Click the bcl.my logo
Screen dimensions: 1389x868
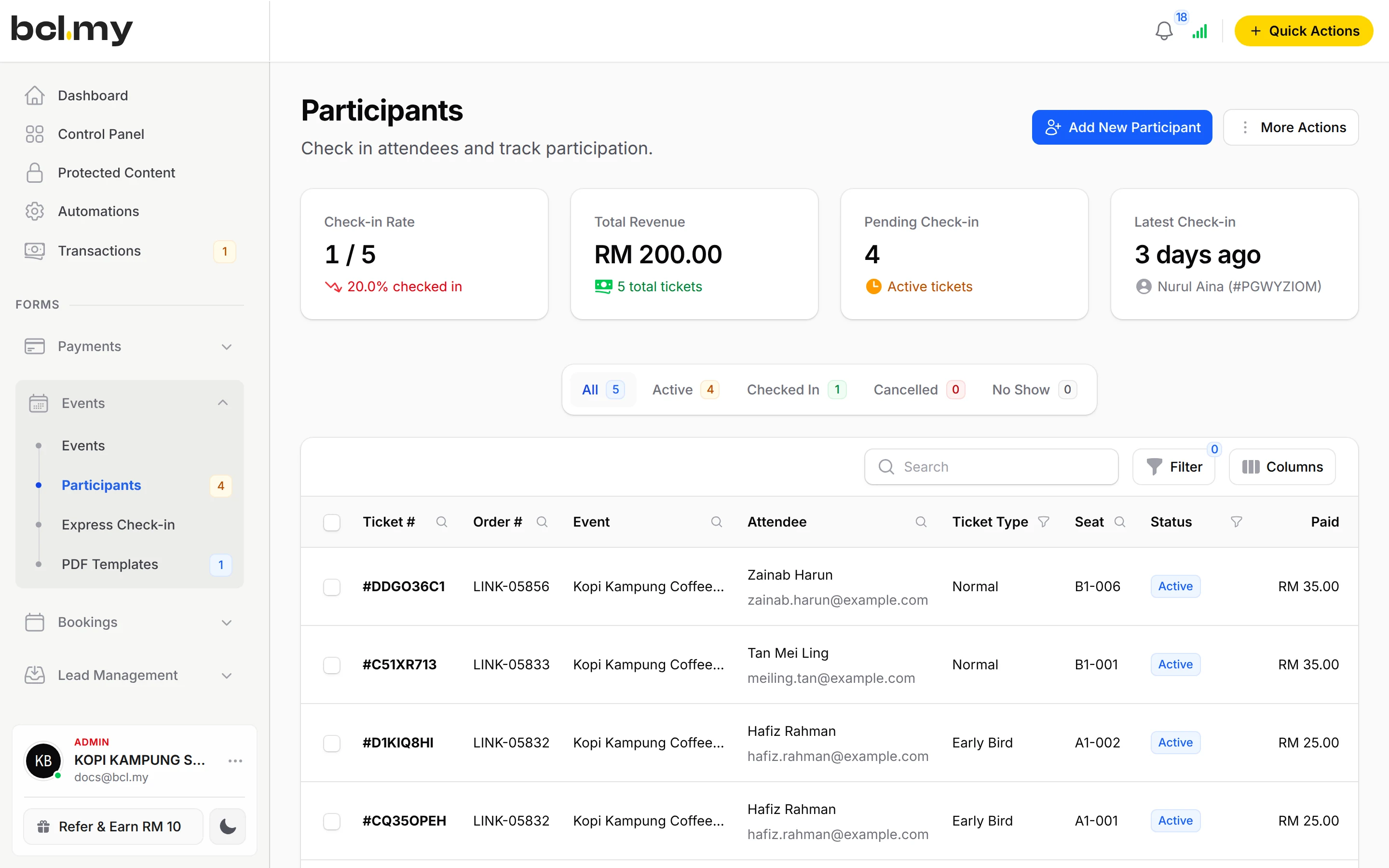(x=72, y=30)
